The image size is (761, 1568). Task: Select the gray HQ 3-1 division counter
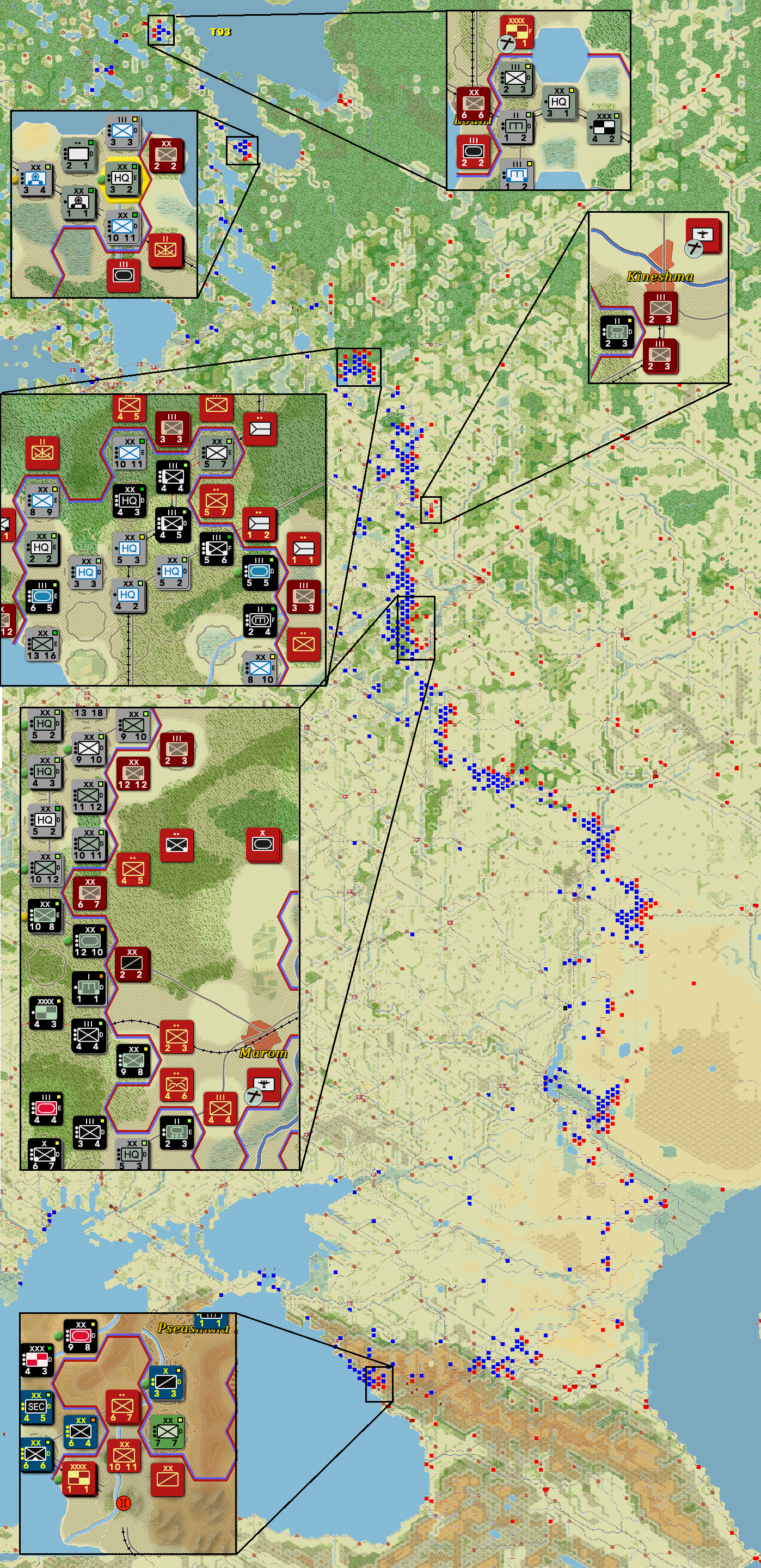(559, 102)
